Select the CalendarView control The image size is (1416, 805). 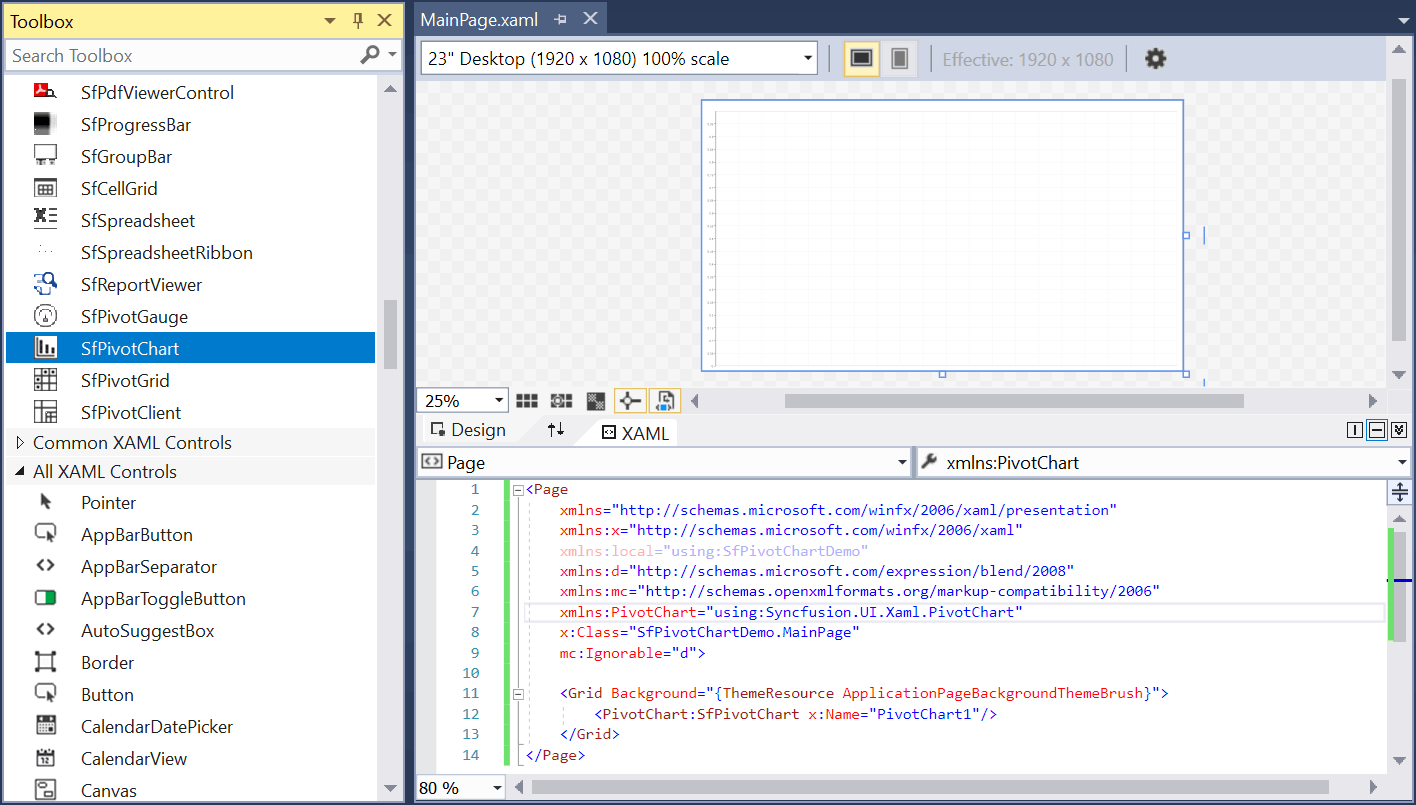(190, 758)
